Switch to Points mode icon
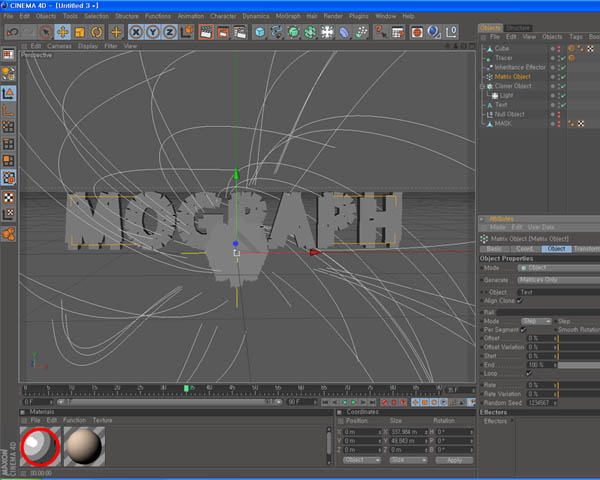This screenshot has width=600, height=480. click(x=8, y=127)
